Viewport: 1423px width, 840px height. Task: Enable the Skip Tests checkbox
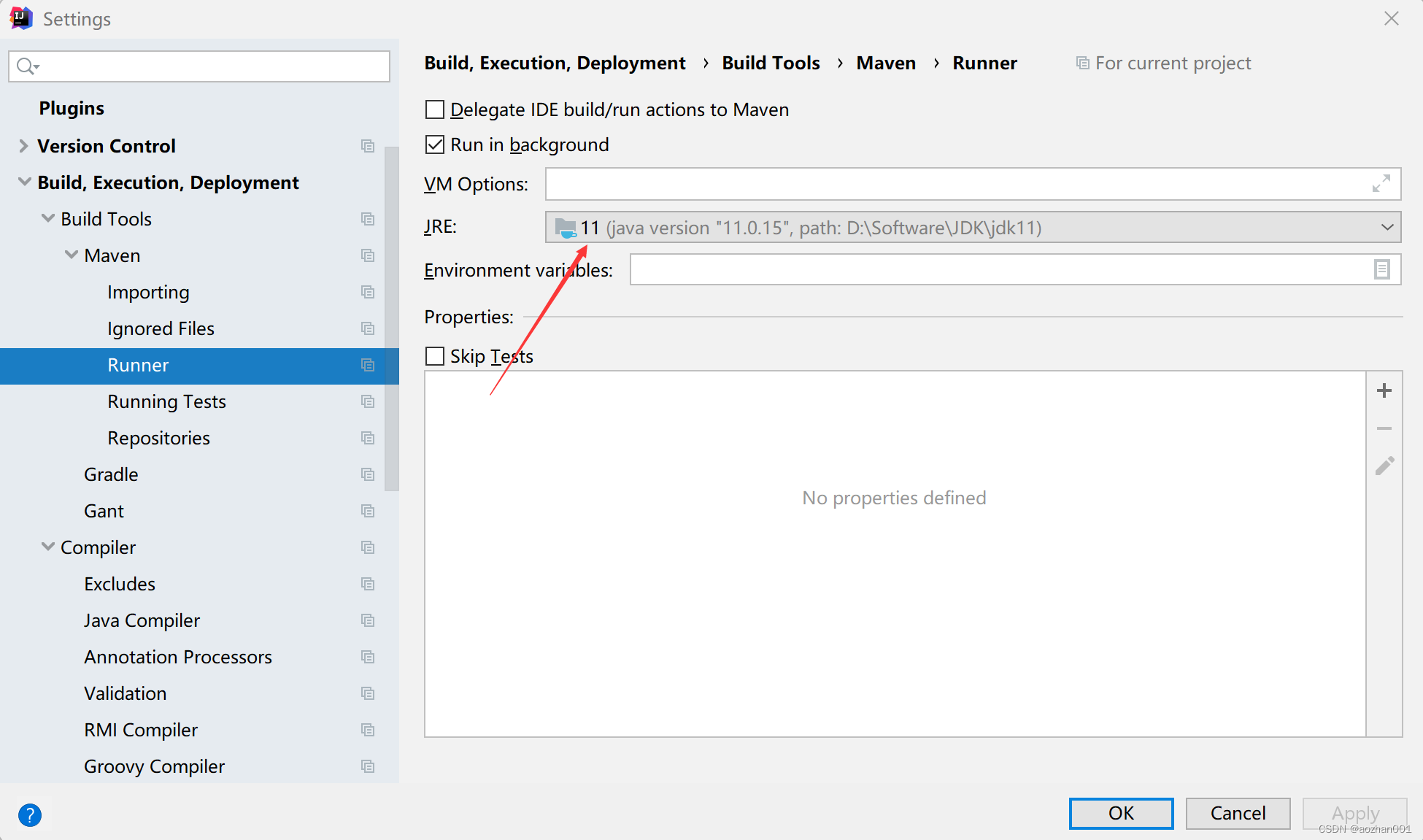click(x=435, y=356)
